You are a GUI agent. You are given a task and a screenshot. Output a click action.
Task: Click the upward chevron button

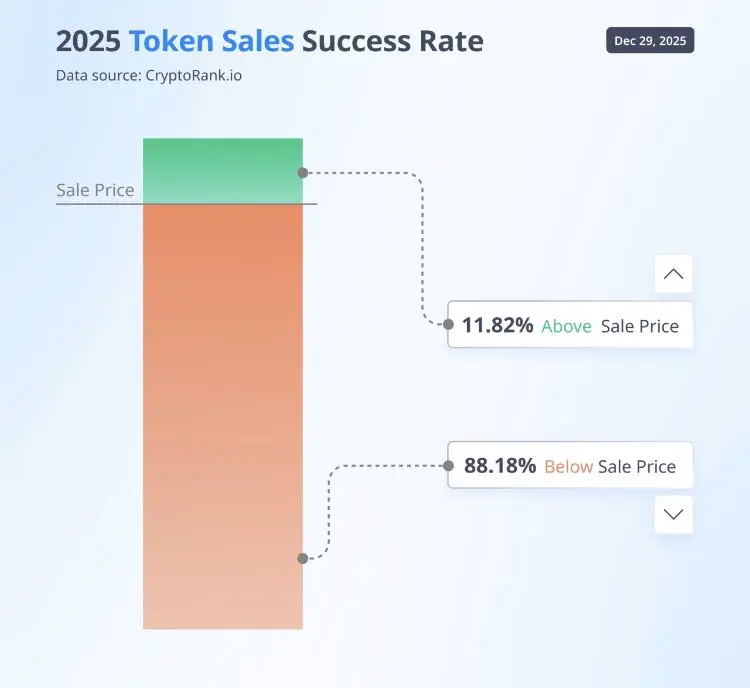point(673,274)
